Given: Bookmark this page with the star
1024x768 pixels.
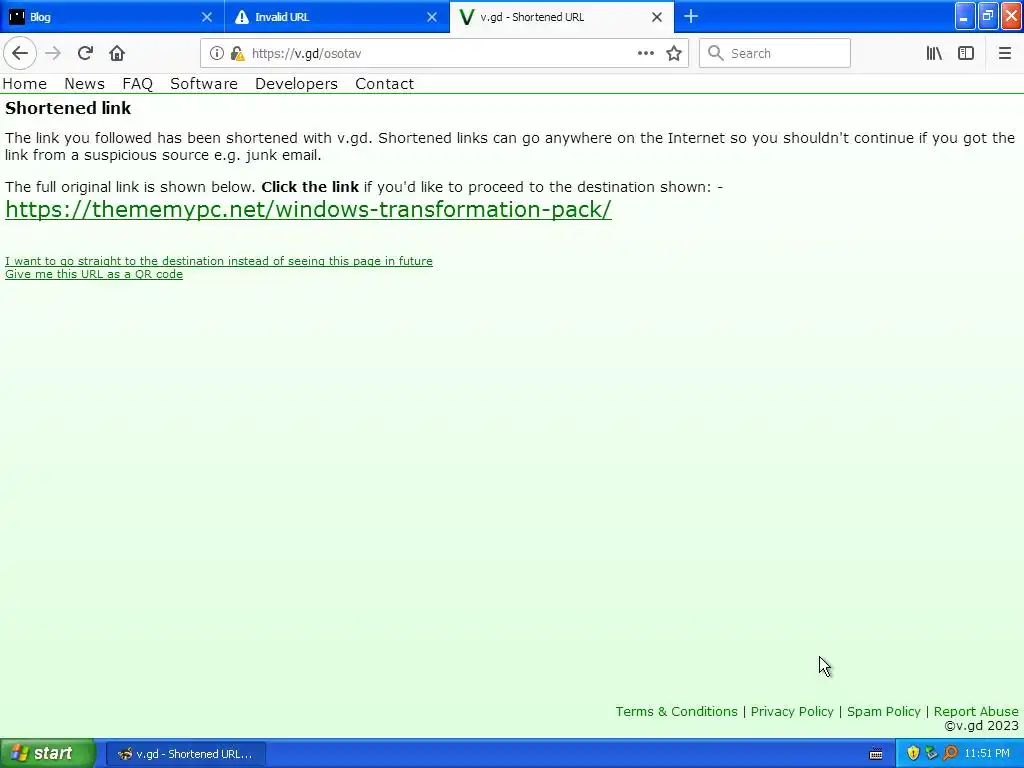Looking at the screenshot, I should [x=674, y=54].
